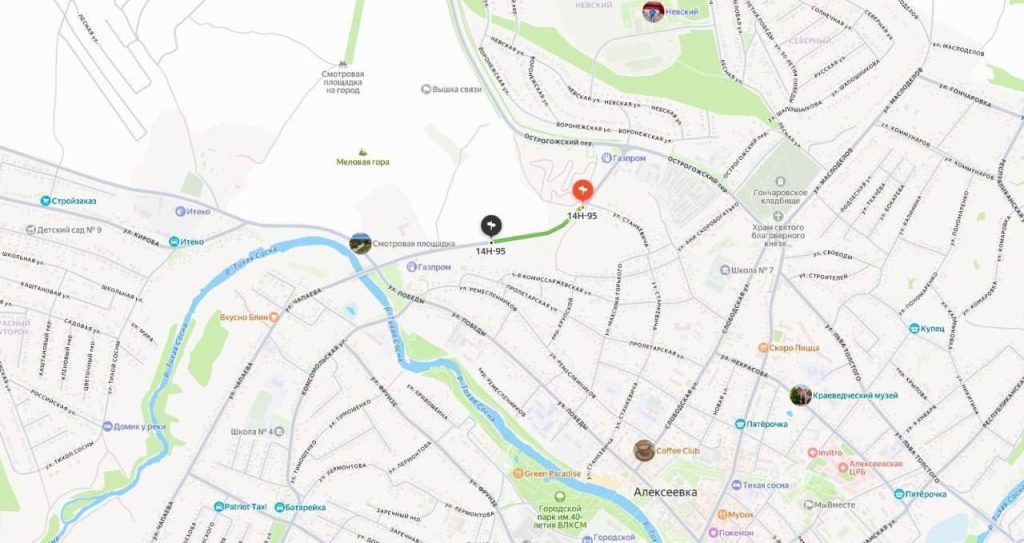
Task: Select the Coffee Club cafe icon
Action: point(644,450)
